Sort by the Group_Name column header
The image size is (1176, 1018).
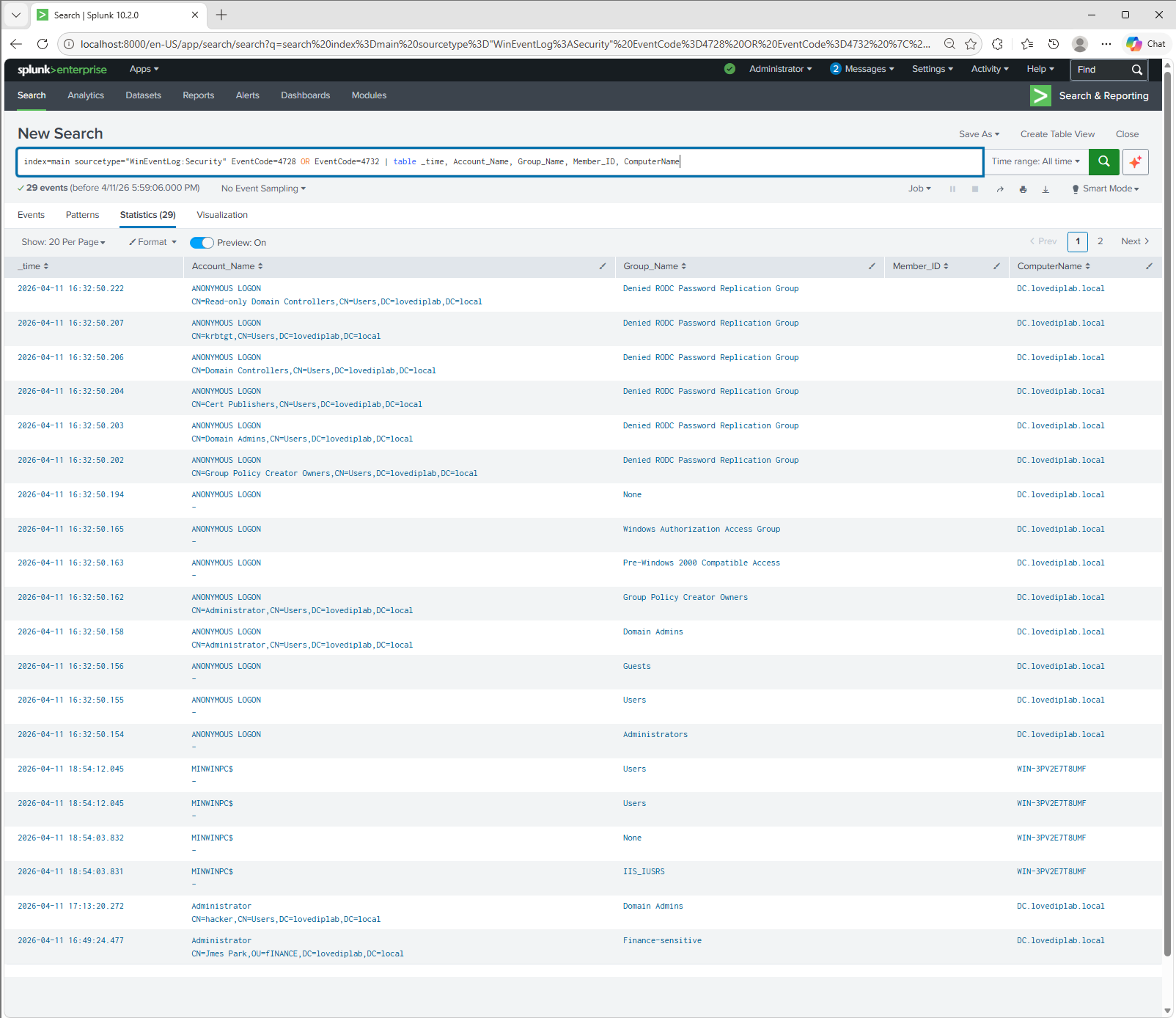pos(655,266)
